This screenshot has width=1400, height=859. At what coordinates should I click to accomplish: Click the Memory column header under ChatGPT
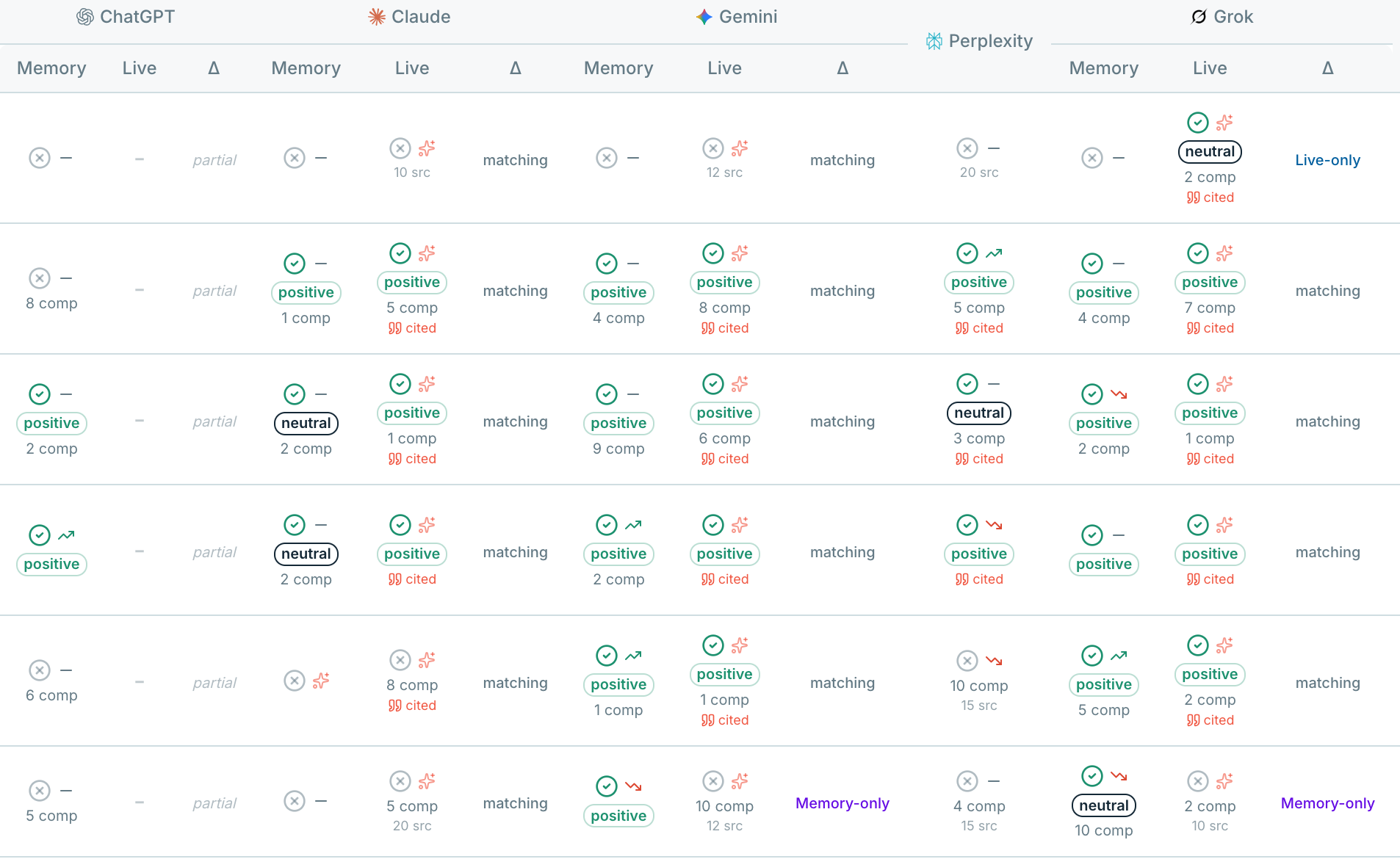[51, 68]
